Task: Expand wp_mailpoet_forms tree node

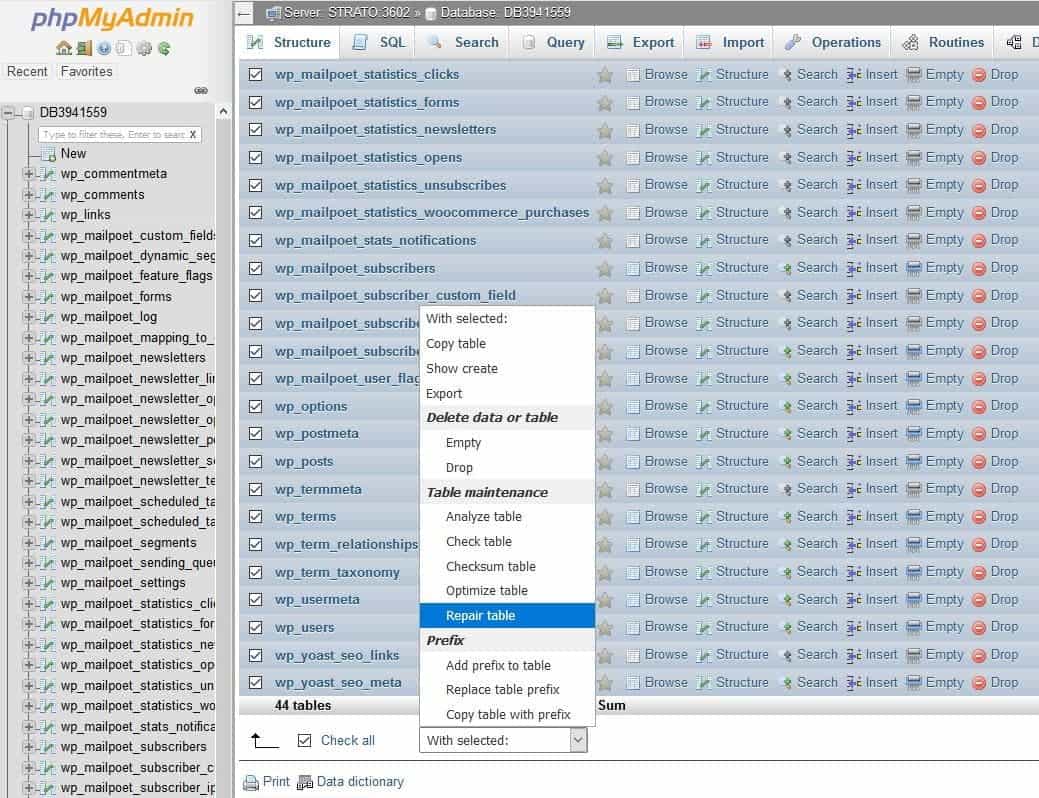Action: 28,297
